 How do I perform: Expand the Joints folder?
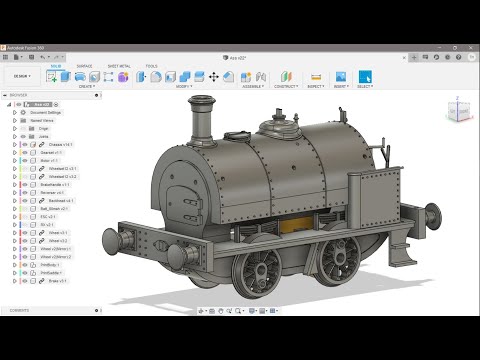(15, 137)
